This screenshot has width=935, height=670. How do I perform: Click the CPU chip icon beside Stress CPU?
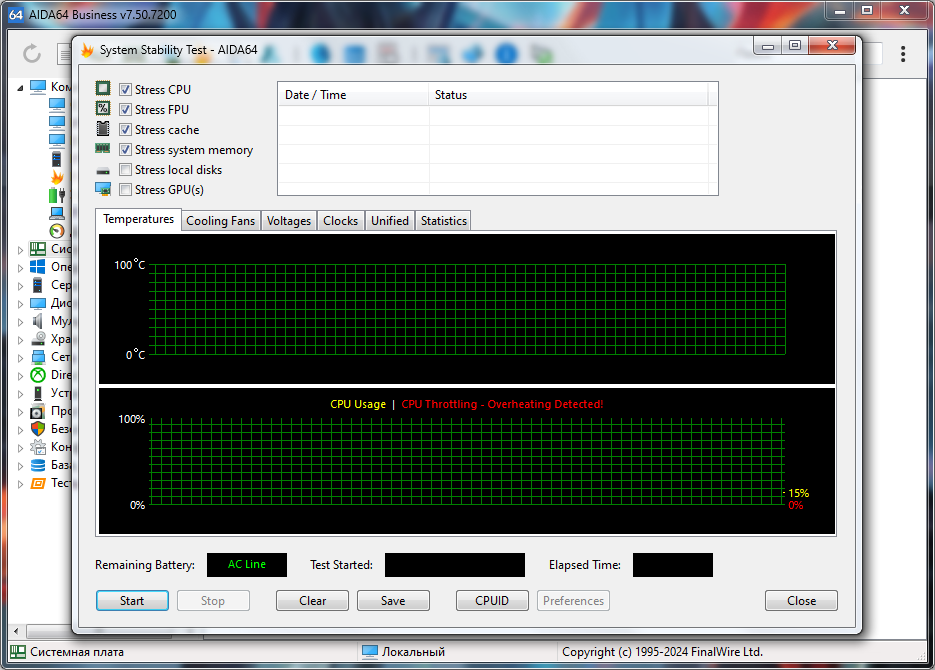pos(103,88)
